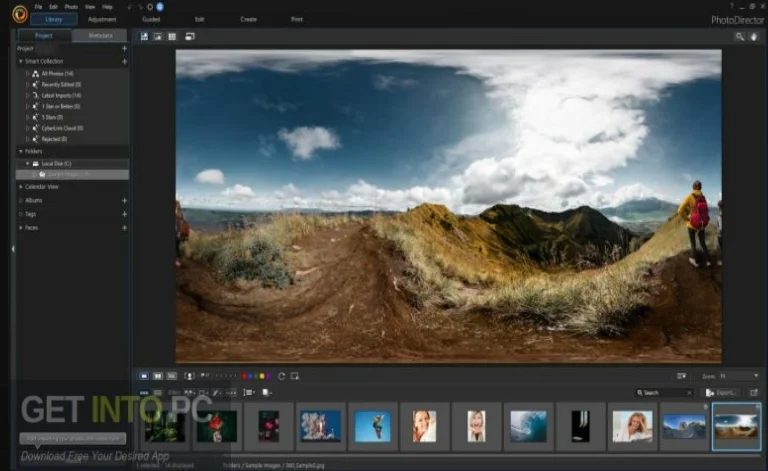Switch to browser grid mode icon
The height and width of the screenshot is (471, 768).
172,37
